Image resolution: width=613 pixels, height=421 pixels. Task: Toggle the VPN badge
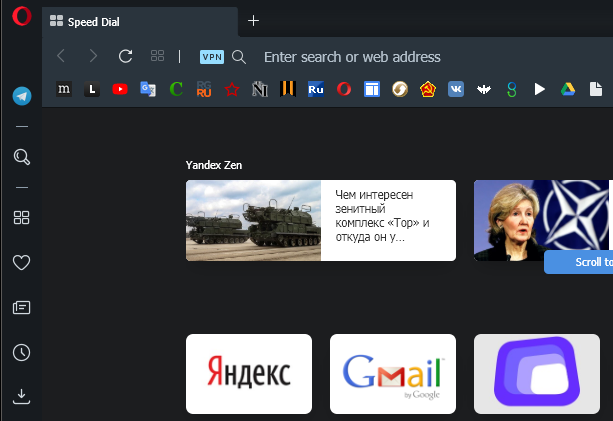(212, 57)
